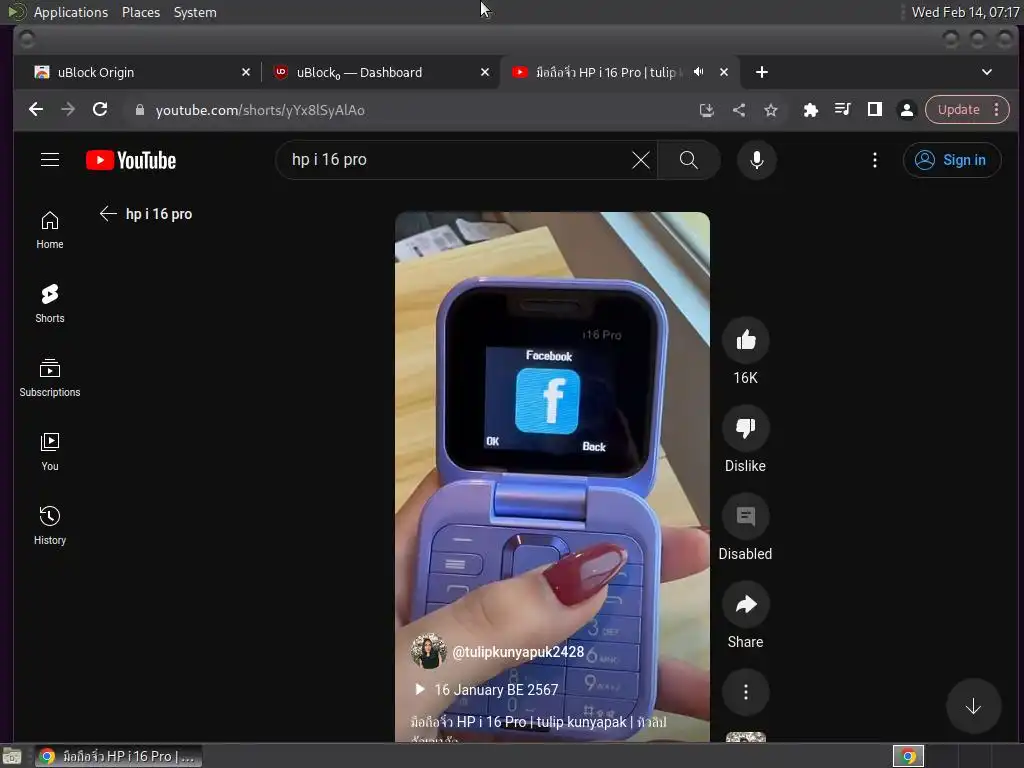Open the browser extensions puzzle menu
Screen dimensions: 1024x768
click(810, 110)
